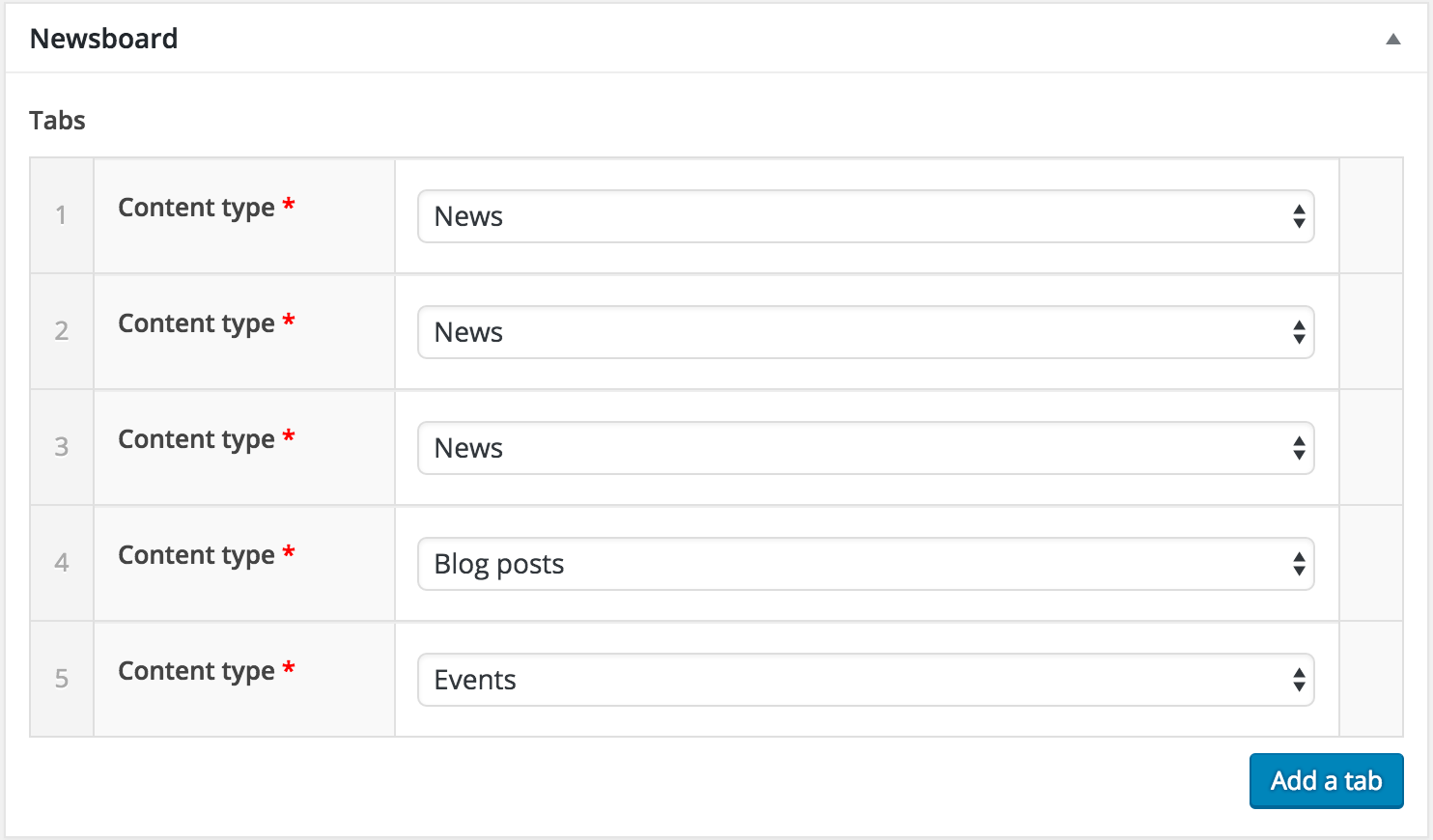This screenshot has height=840, width=1433.
Task: Open the Events content type dropdown
Action: tap(865, 680)
